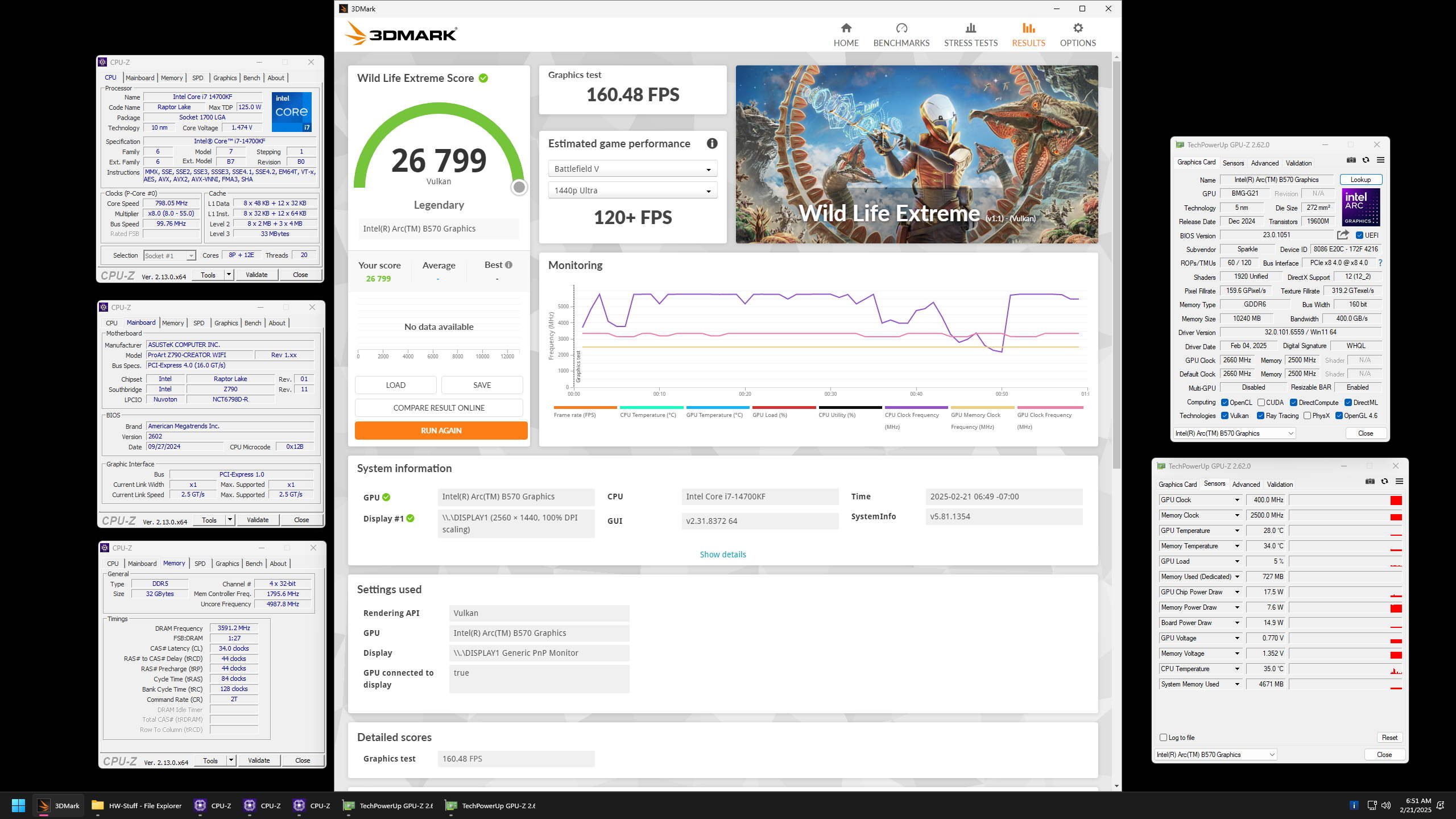Click the info icon beside Estimated game performance
Image resolution: width=1456 pixels, height=819 pixels.
712,143
